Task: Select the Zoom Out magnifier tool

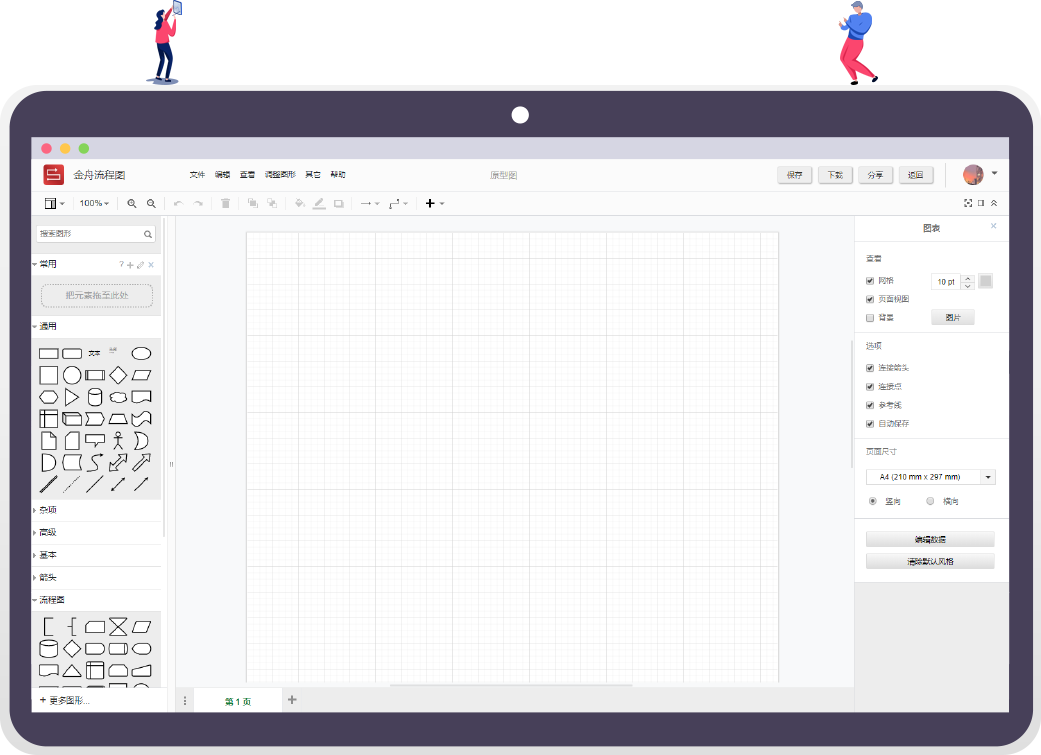Action: pos(151,203)
